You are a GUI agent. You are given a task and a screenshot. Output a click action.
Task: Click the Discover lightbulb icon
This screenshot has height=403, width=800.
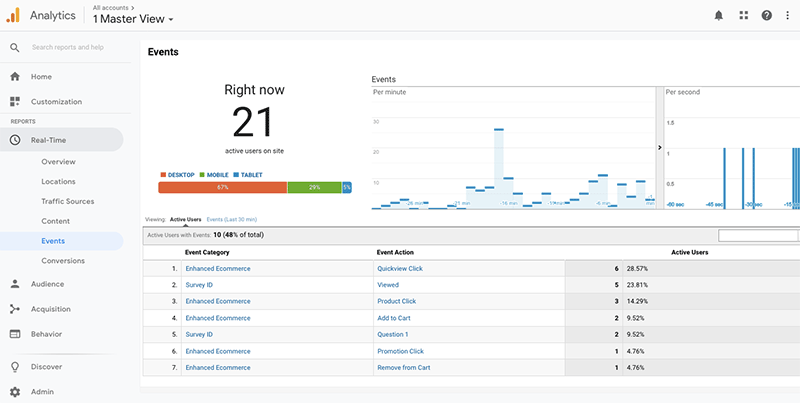15,367
